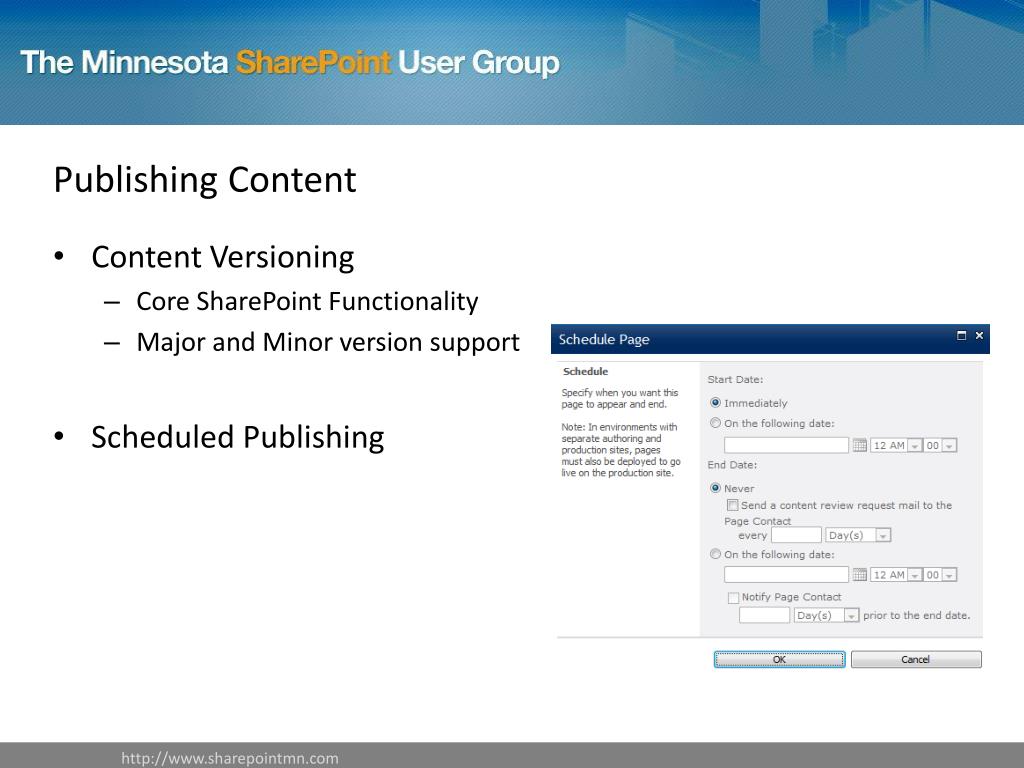The image size is (1024, 768).
Task: Enable 'Send a content review request mail' checkbox
Action: (x=733, y=505)
